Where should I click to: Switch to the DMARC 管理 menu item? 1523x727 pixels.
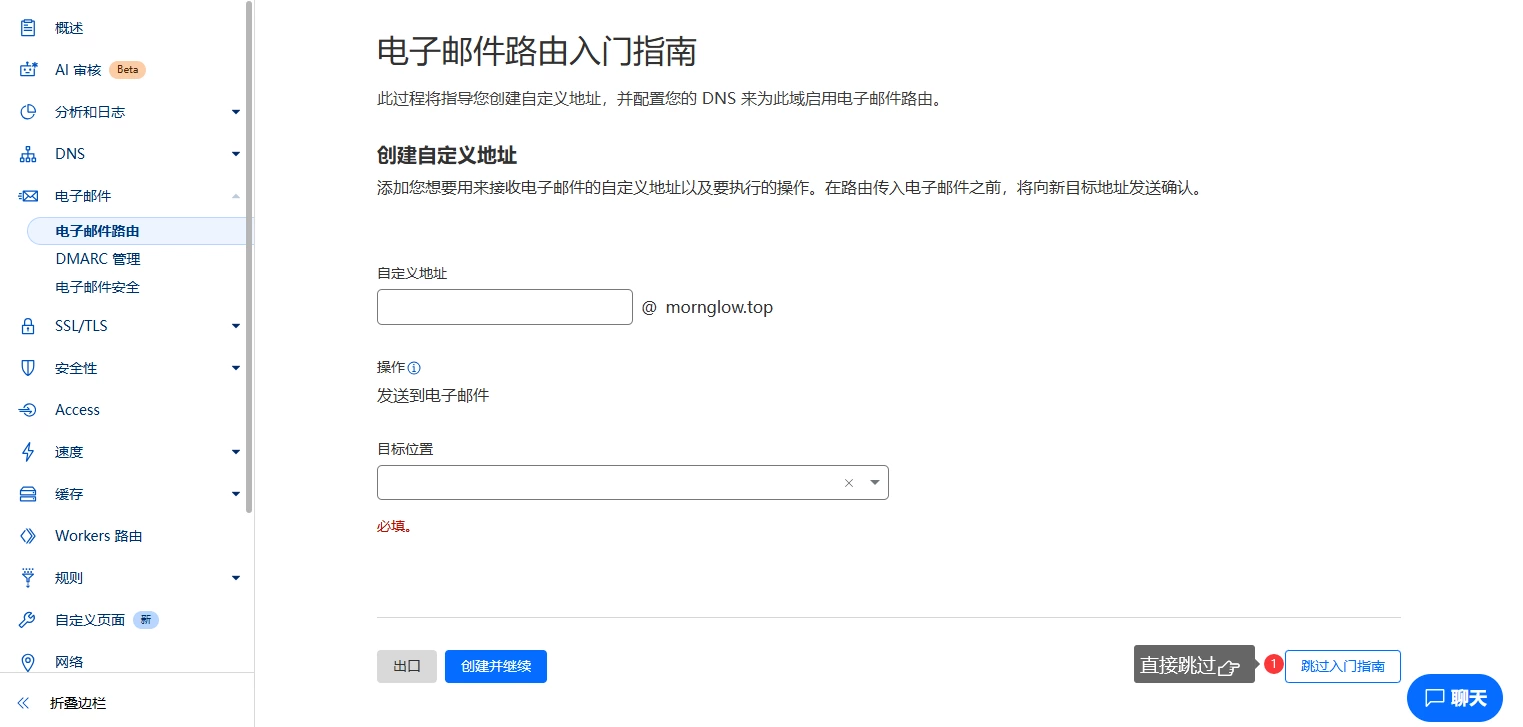pyautogui.click(x=97, y=258)
